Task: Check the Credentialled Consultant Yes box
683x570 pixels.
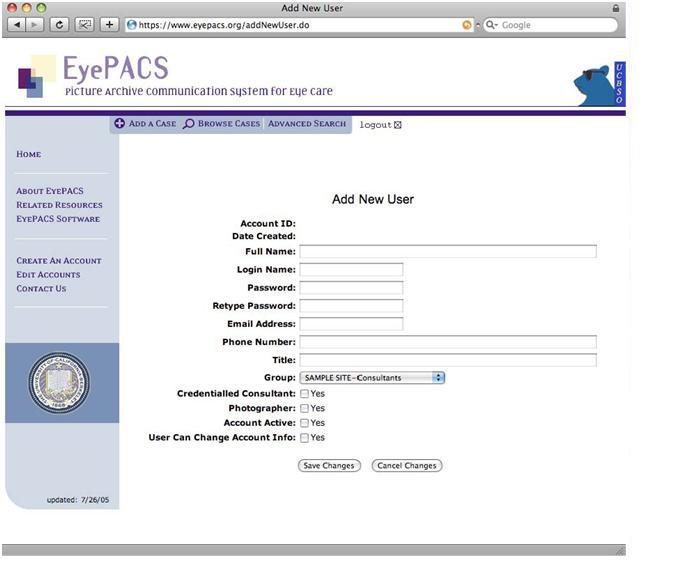Action: [x=304, y=394]
